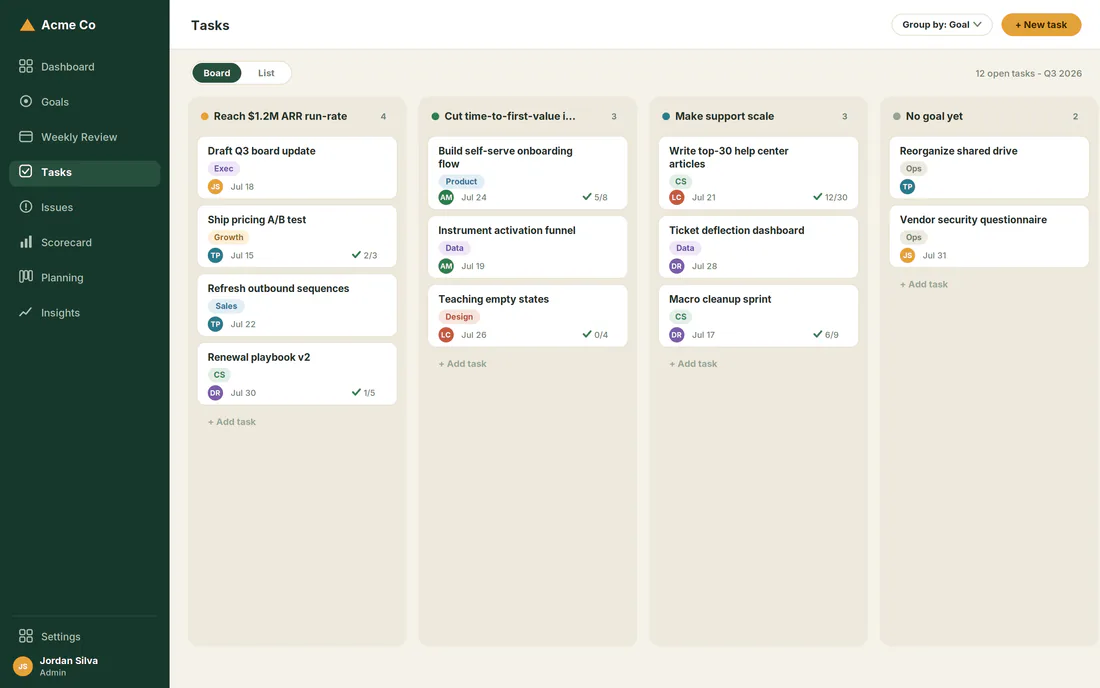Viewport: 1100px width, 688px height.
Task: Click the orange dot of ARR run-rate goal
Action: pyautogui.click(x=205, y=116)
